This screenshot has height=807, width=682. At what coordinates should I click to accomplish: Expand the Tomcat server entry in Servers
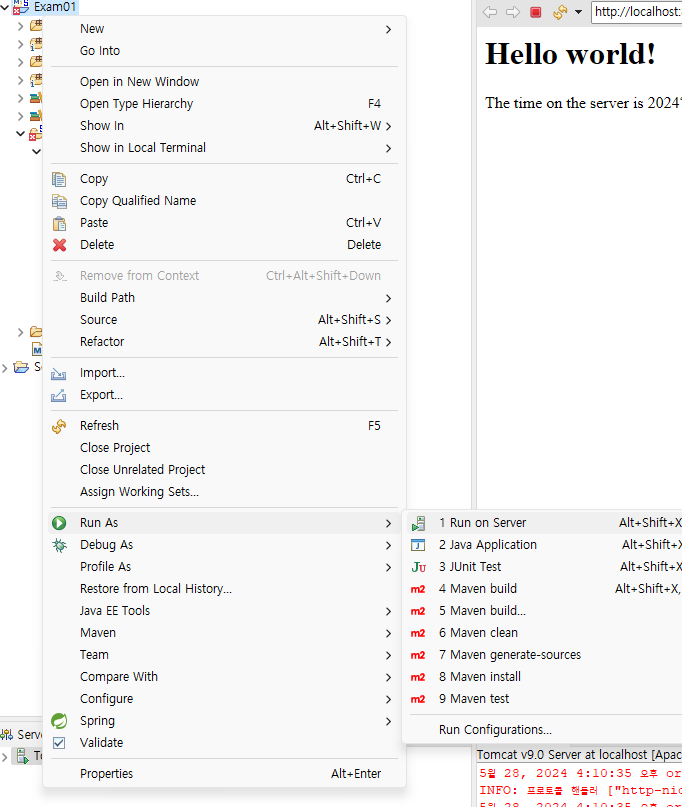tap(5, 757)
